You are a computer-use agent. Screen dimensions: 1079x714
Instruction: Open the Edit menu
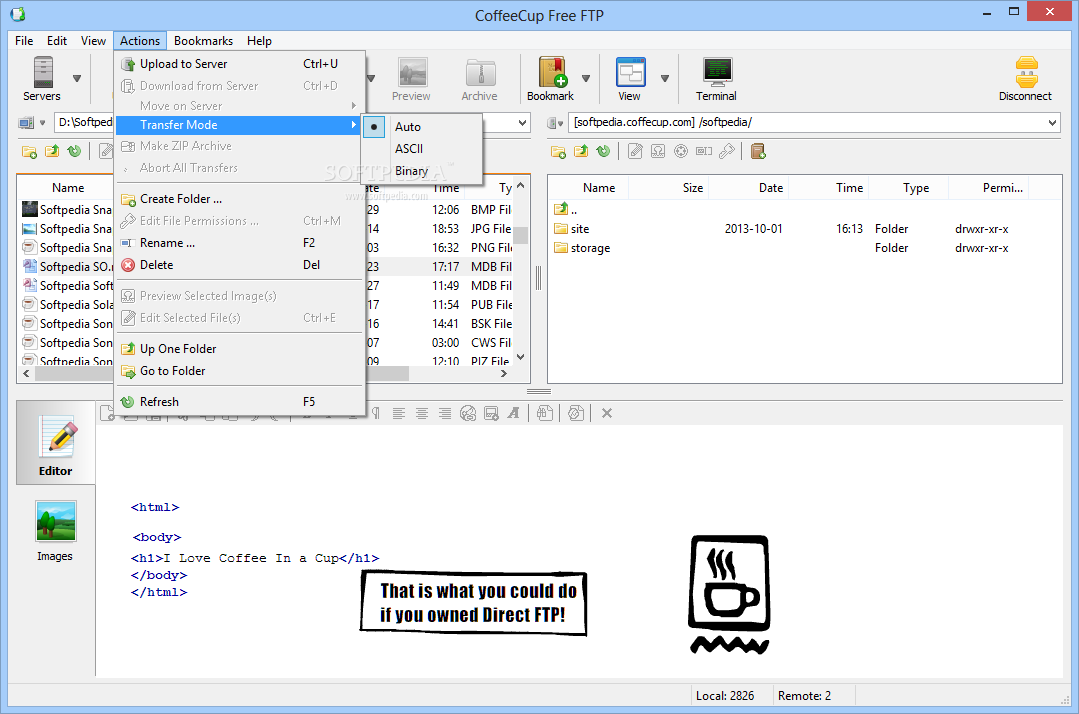click(x=57, y=41)
